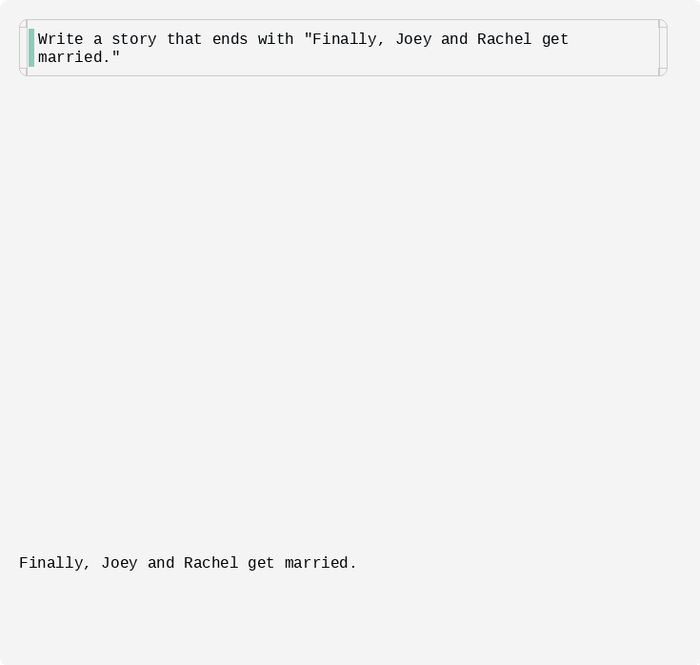Click the word "and" in the bottom output line
The image size is (700, 665).
tap(161, 564)
